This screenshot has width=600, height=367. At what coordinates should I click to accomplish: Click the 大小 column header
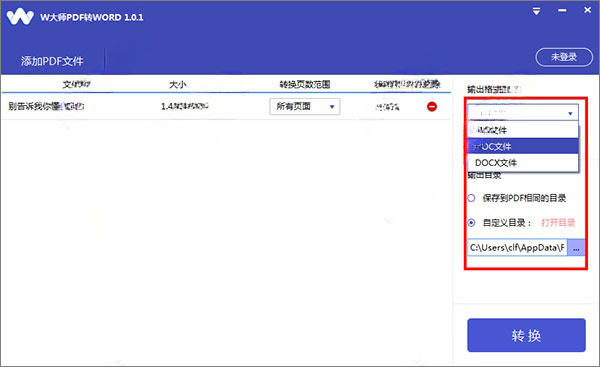point(178,84)
